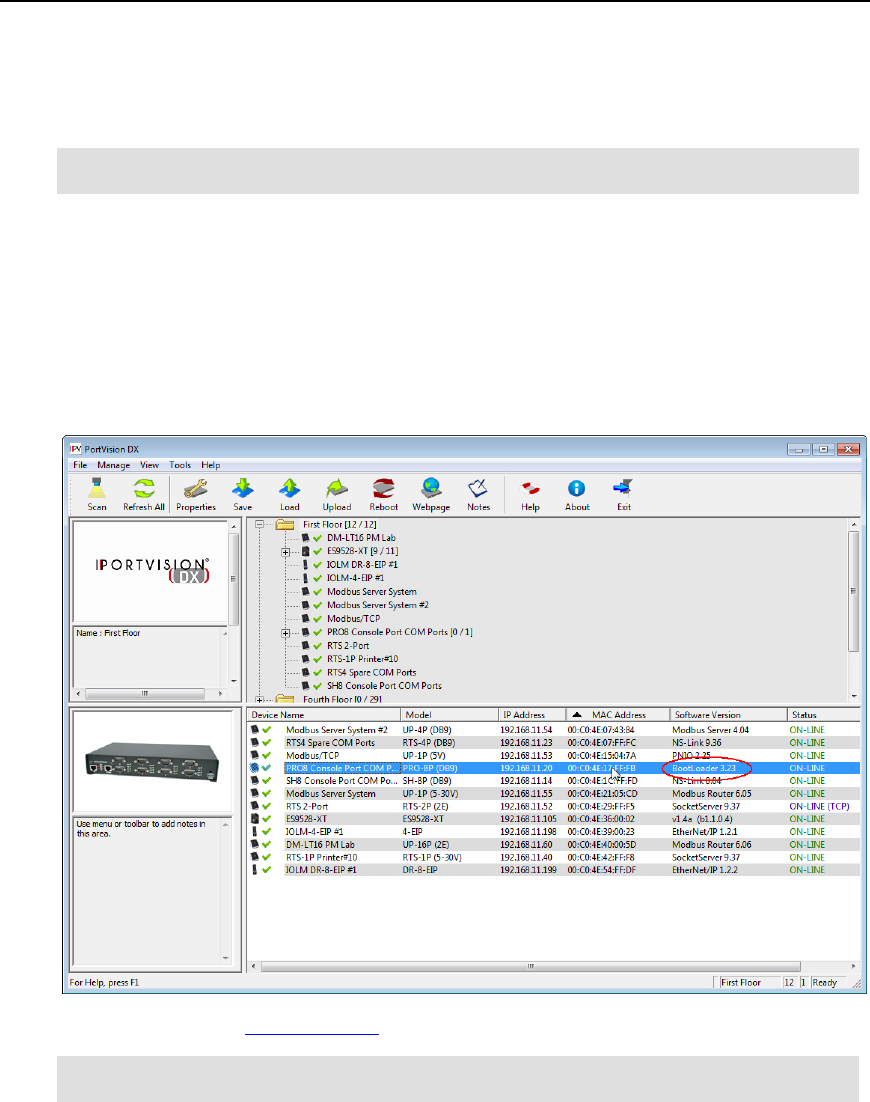Click the device icon for ES9528-XT list row
This screenshot has height=1102, width=870.
pyautogui.click(x=254, y=819)
